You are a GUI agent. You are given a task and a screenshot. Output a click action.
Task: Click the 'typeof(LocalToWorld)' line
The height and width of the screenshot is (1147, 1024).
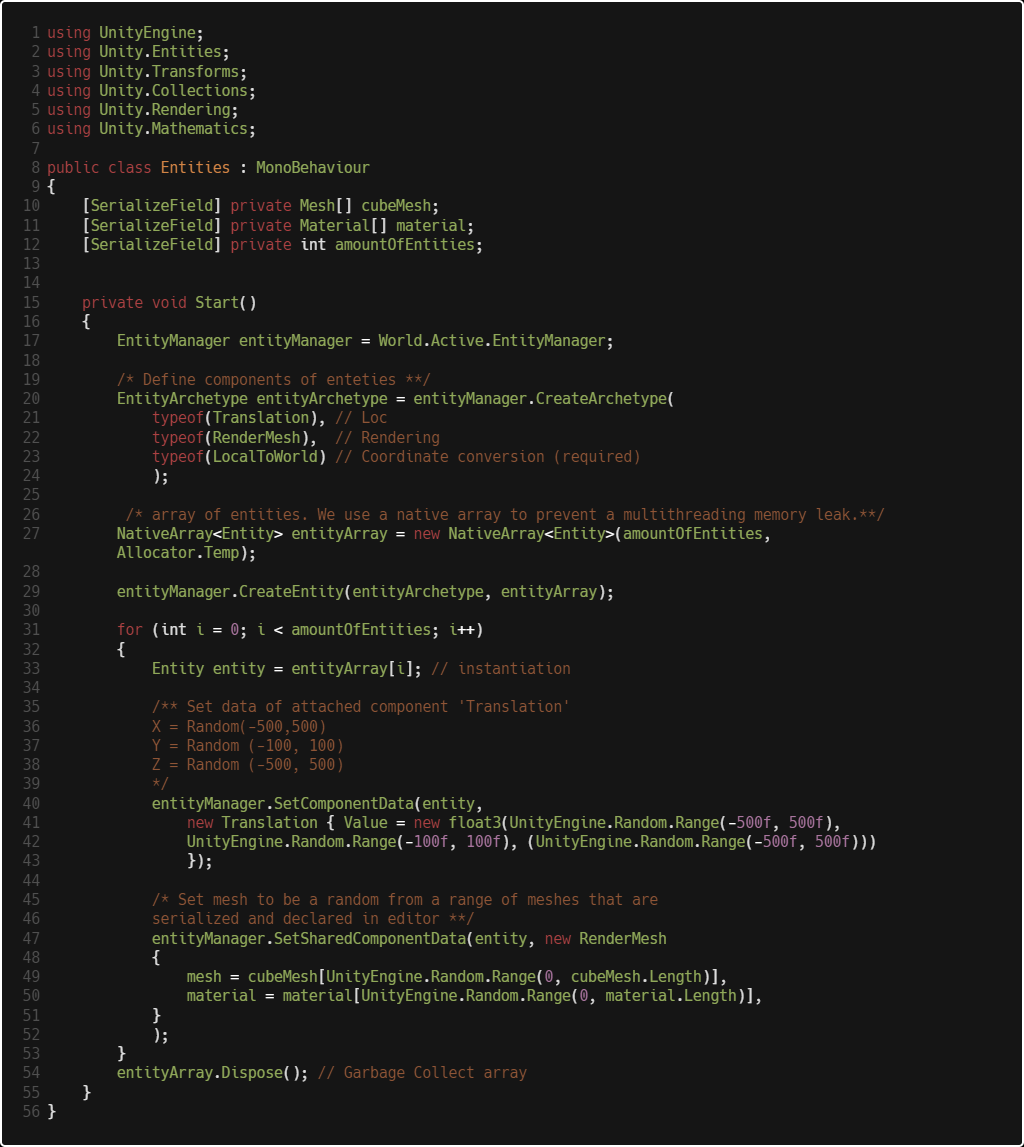[x=238, y=456]
